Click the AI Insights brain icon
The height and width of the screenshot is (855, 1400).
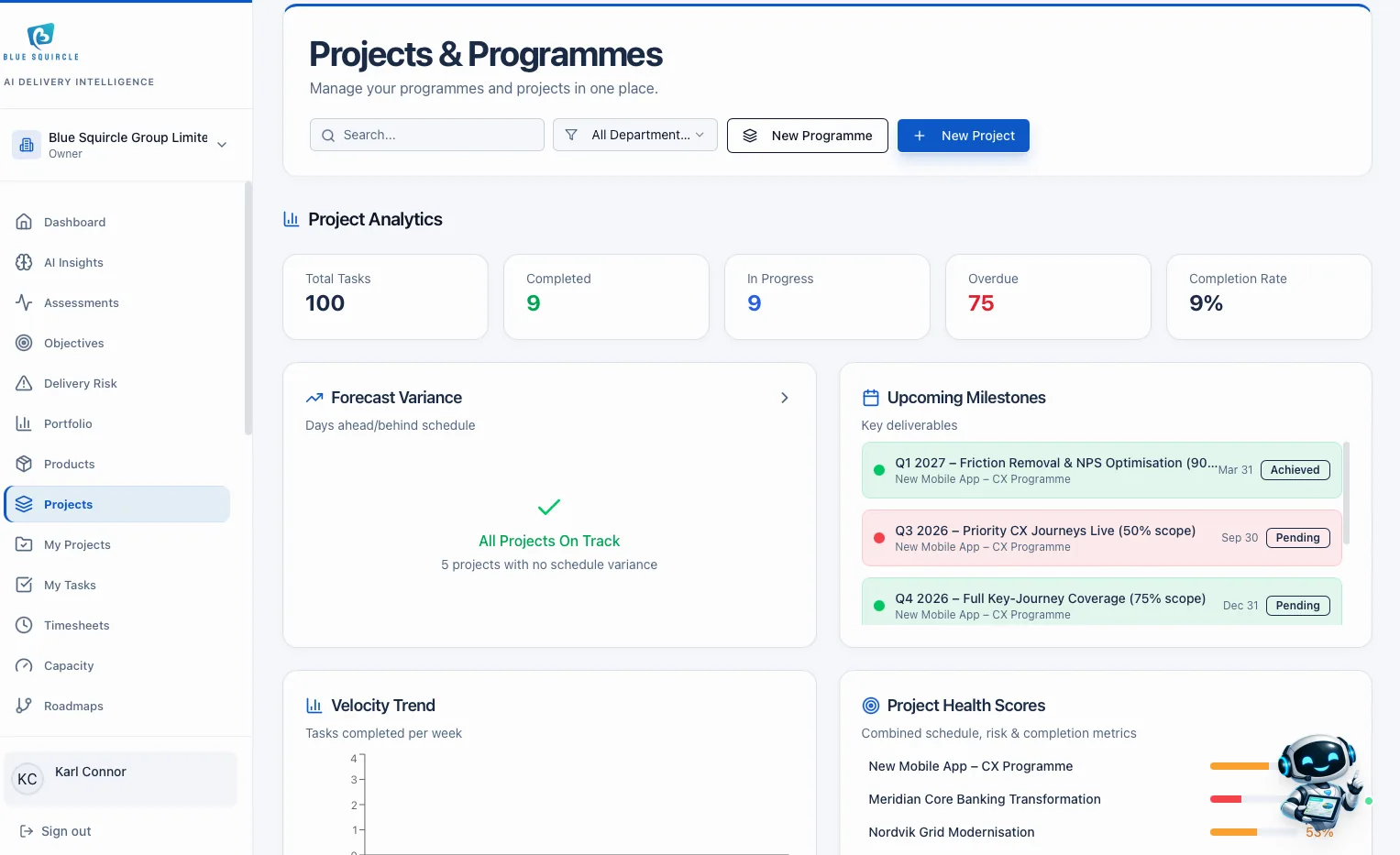click(x=24, y=262)
